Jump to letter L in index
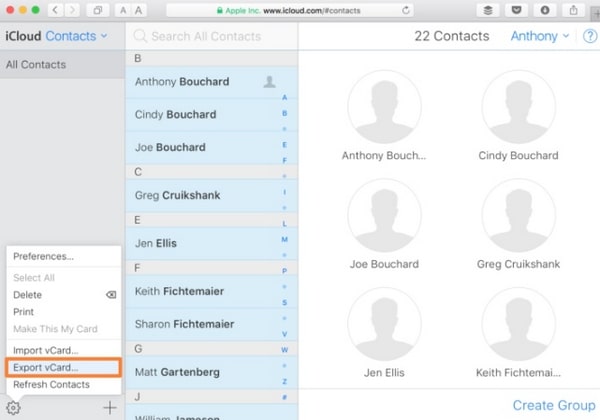600x420 pixels. (x=284, y=224)
